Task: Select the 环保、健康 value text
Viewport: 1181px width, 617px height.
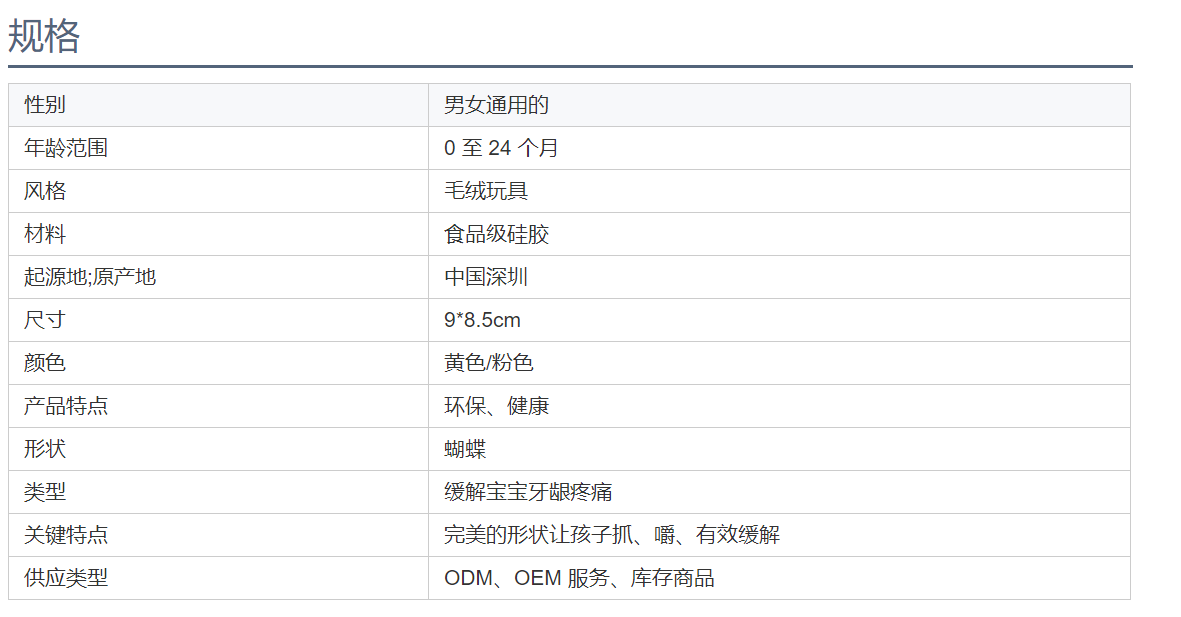Action: (x=496, y=406)
